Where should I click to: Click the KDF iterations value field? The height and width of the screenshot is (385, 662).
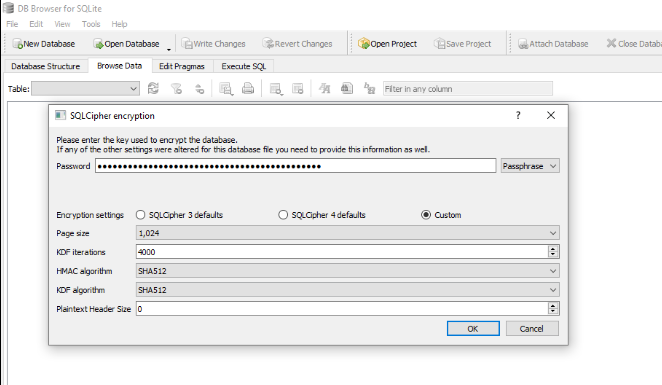[342, 252]
